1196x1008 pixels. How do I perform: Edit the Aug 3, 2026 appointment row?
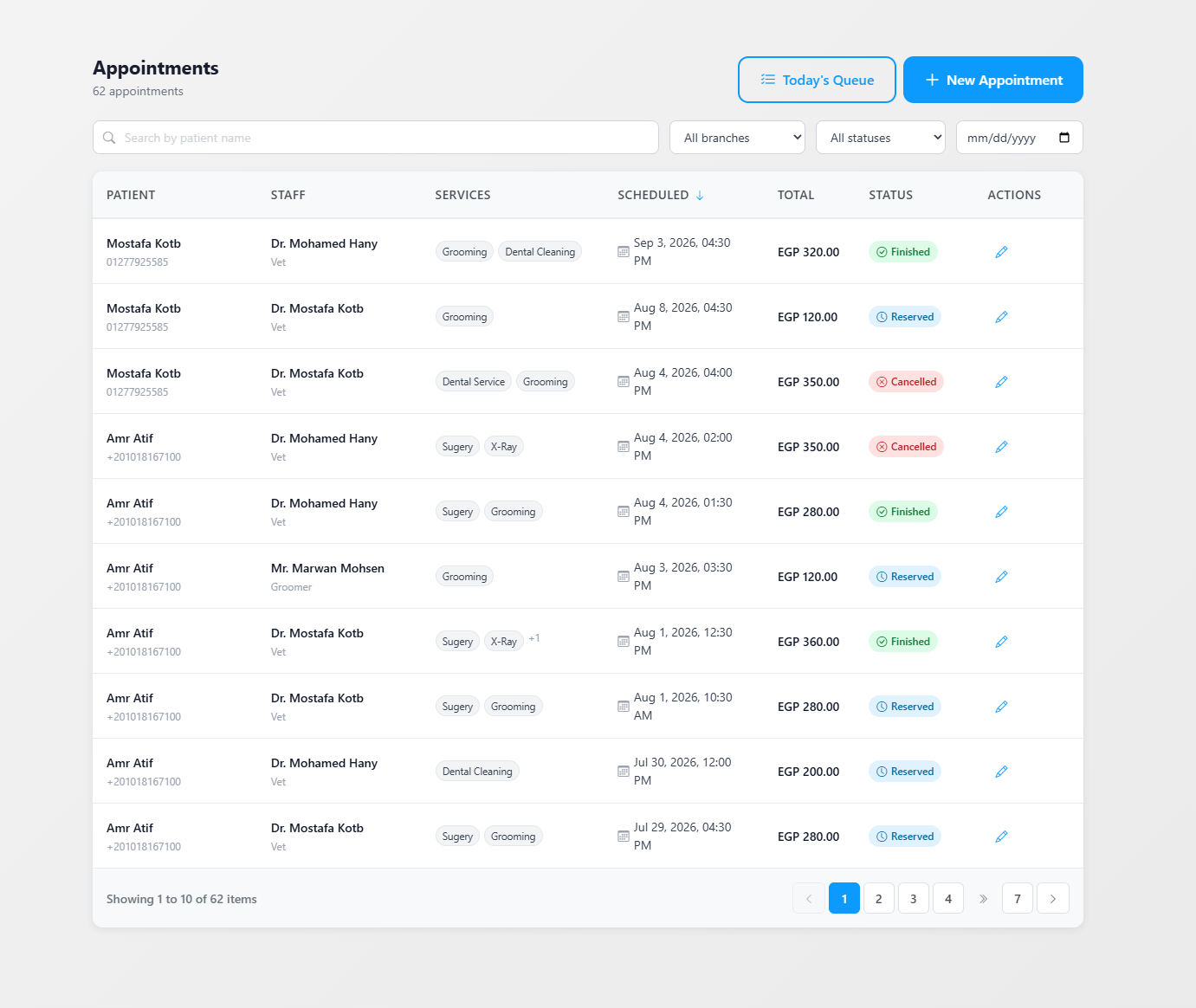1001,577
